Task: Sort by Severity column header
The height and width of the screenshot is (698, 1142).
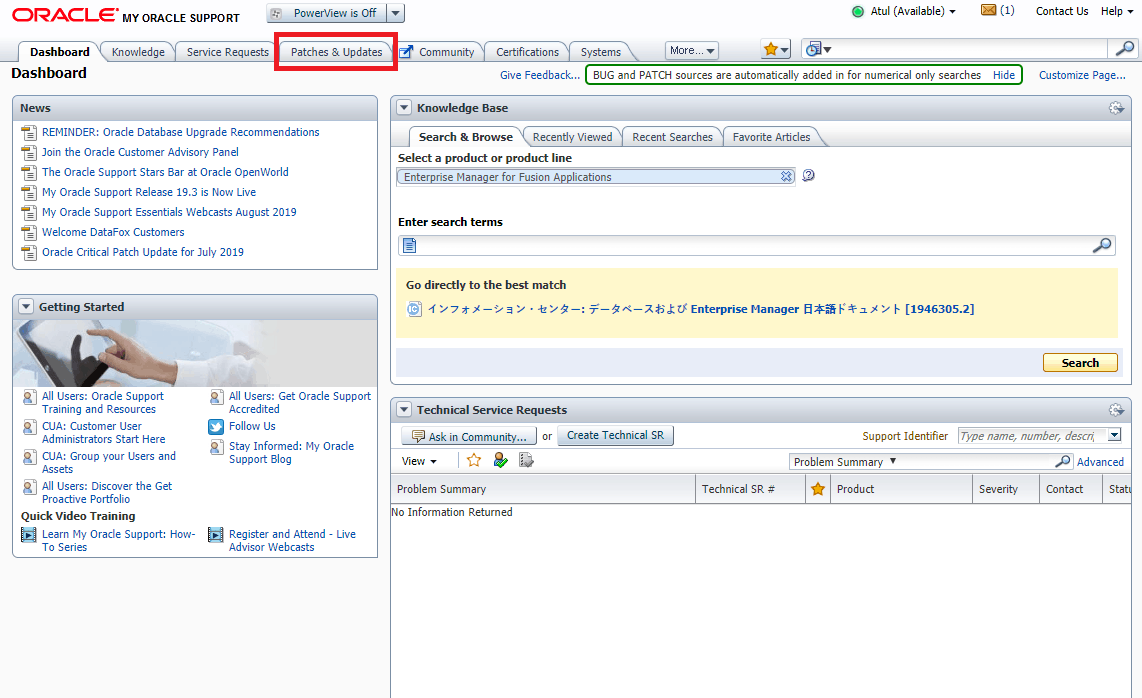Action: tap(1005, 489)
